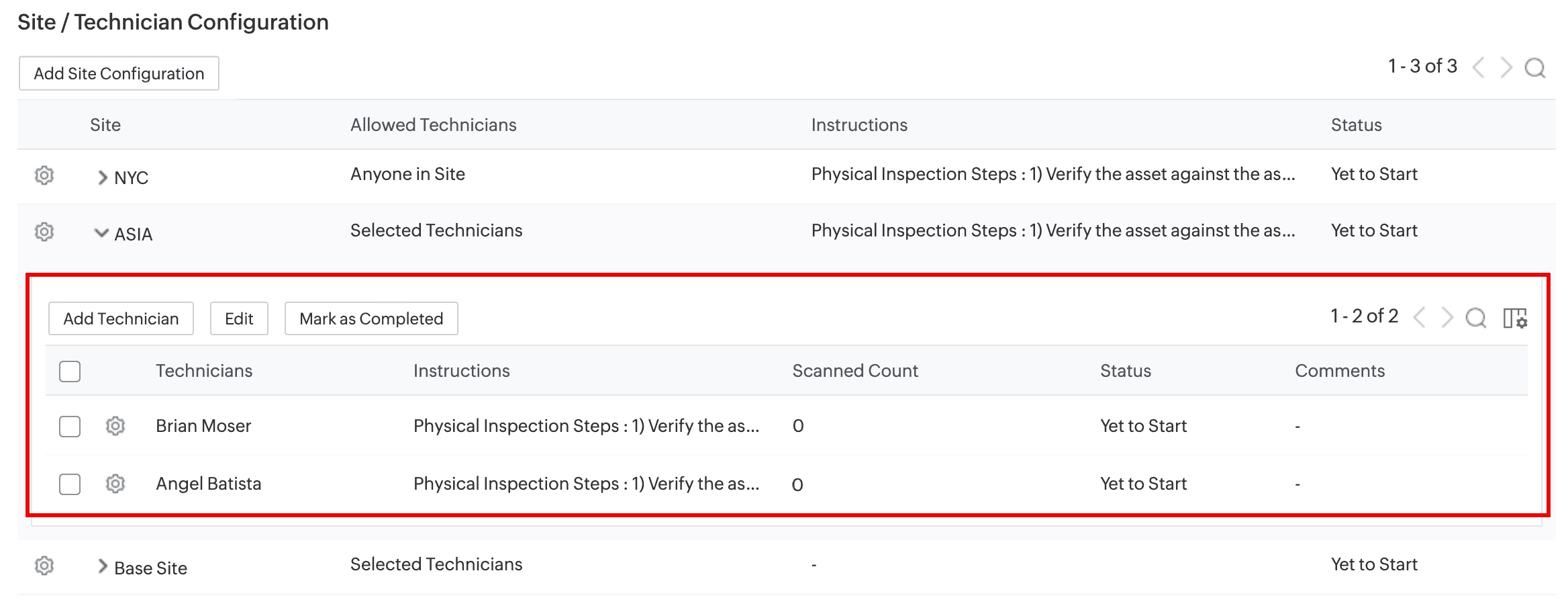Click the Add Technician button
The width and height of the screenshot is (1568, 614).
pyautogui.click(x=121, y=318)
